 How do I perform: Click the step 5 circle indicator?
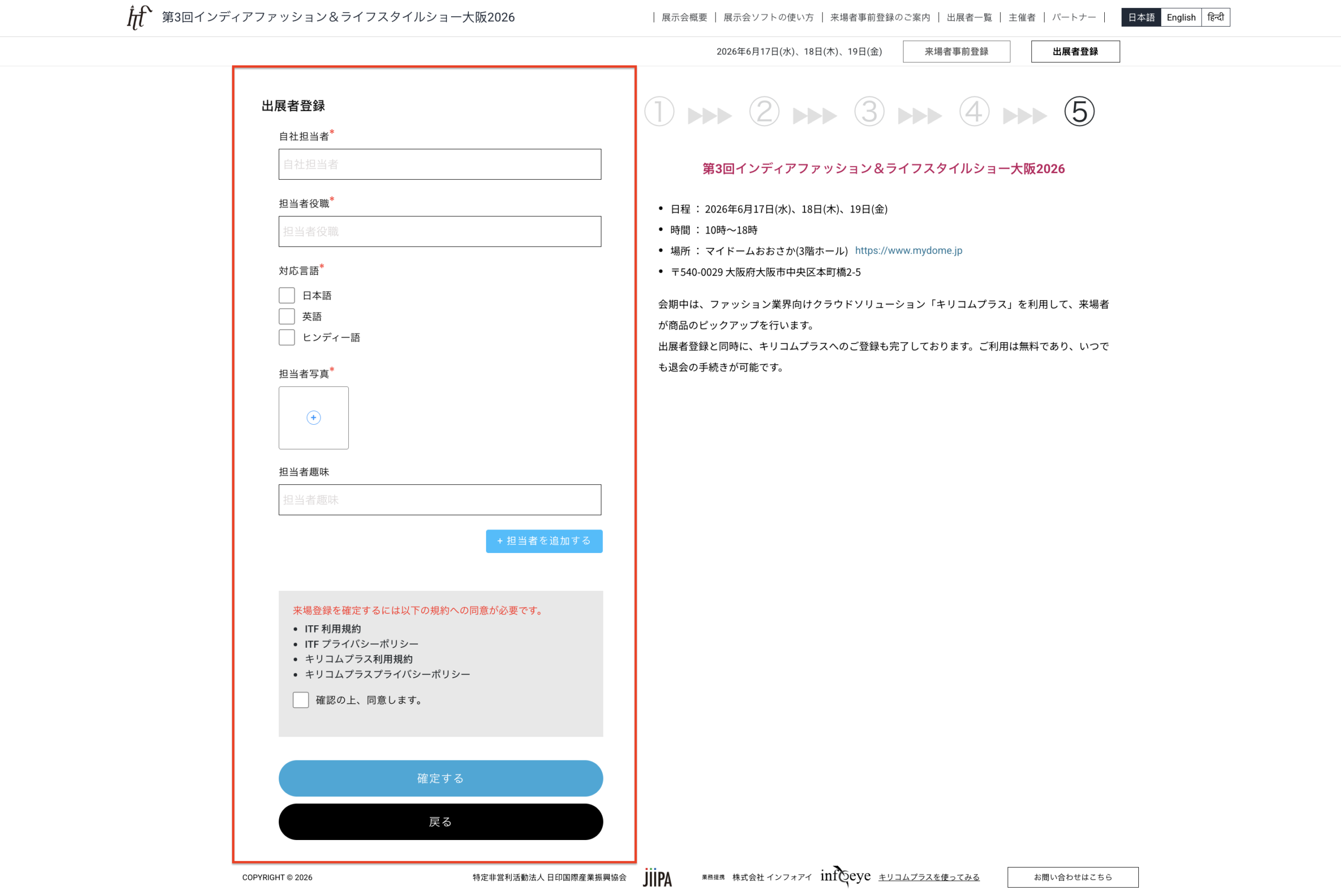(x=1079, y=112)
